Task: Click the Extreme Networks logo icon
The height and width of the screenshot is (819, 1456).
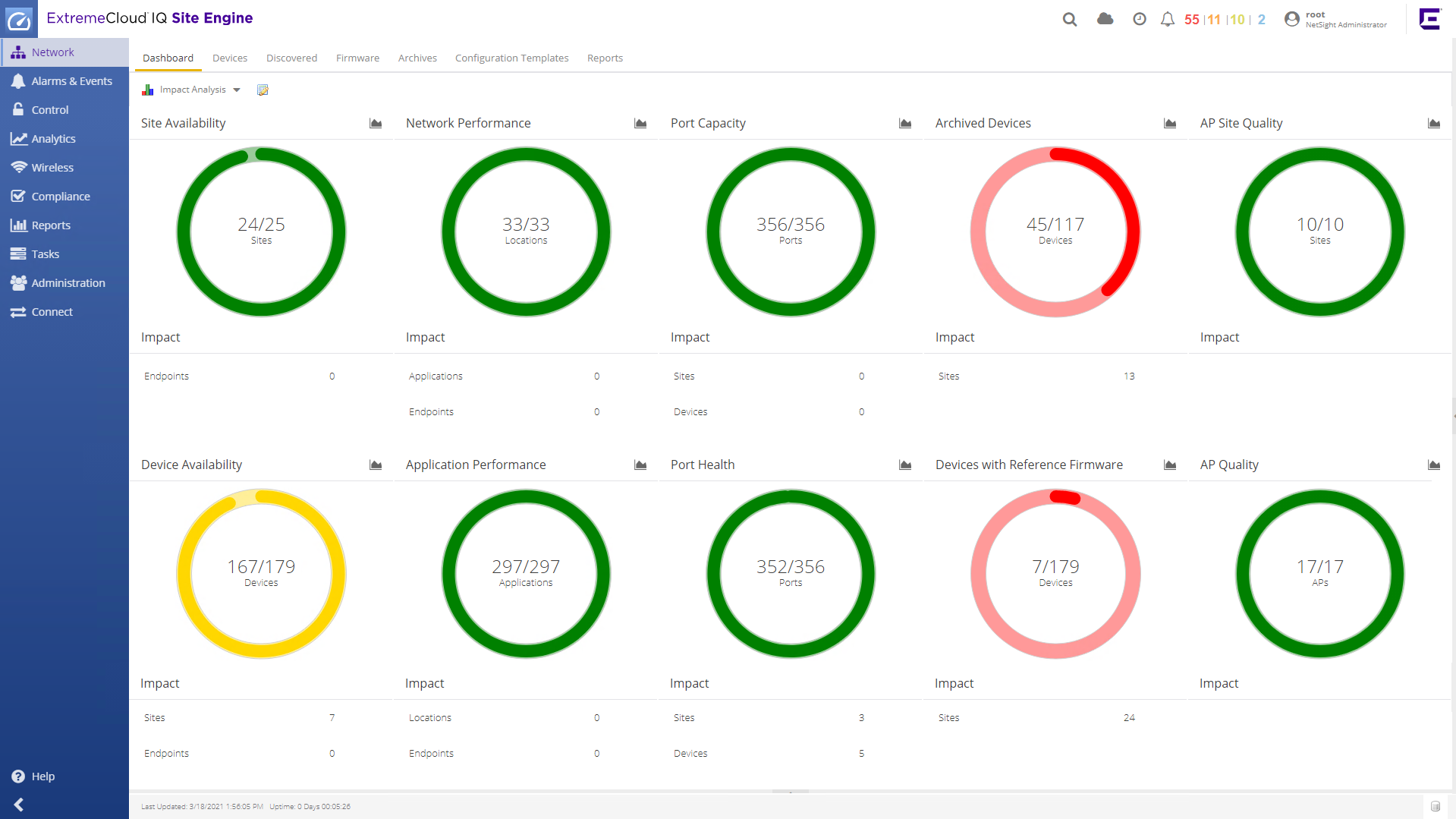Action: point(1430,19)
